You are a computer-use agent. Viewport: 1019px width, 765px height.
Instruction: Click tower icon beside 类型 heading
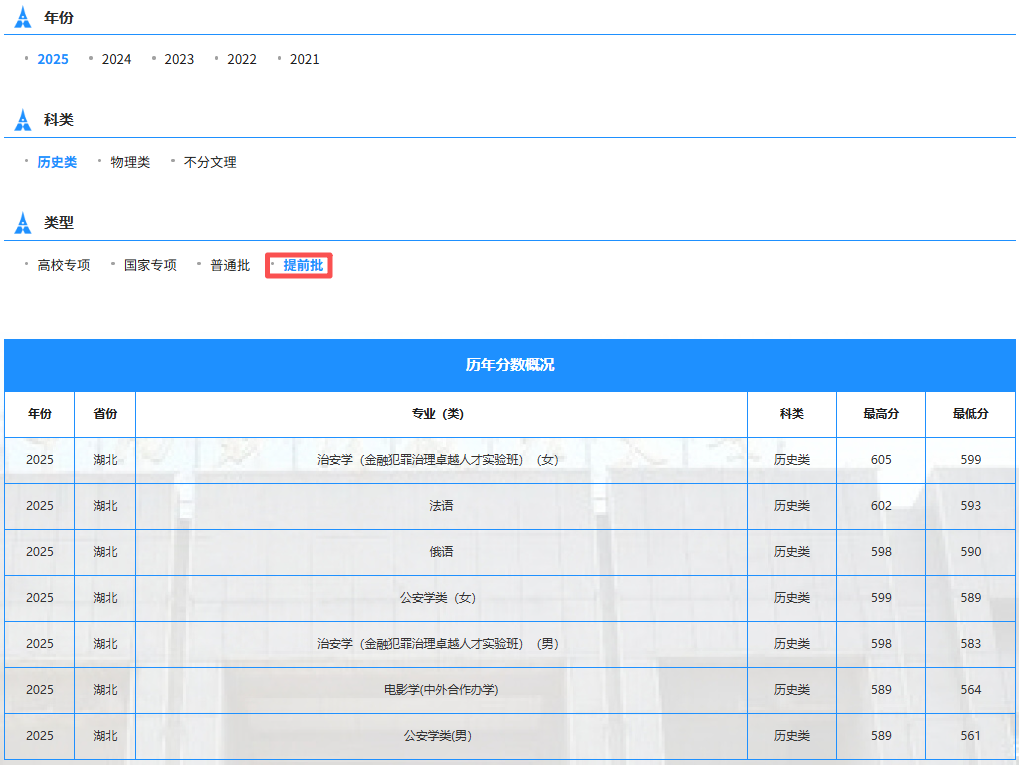(23, 223)
